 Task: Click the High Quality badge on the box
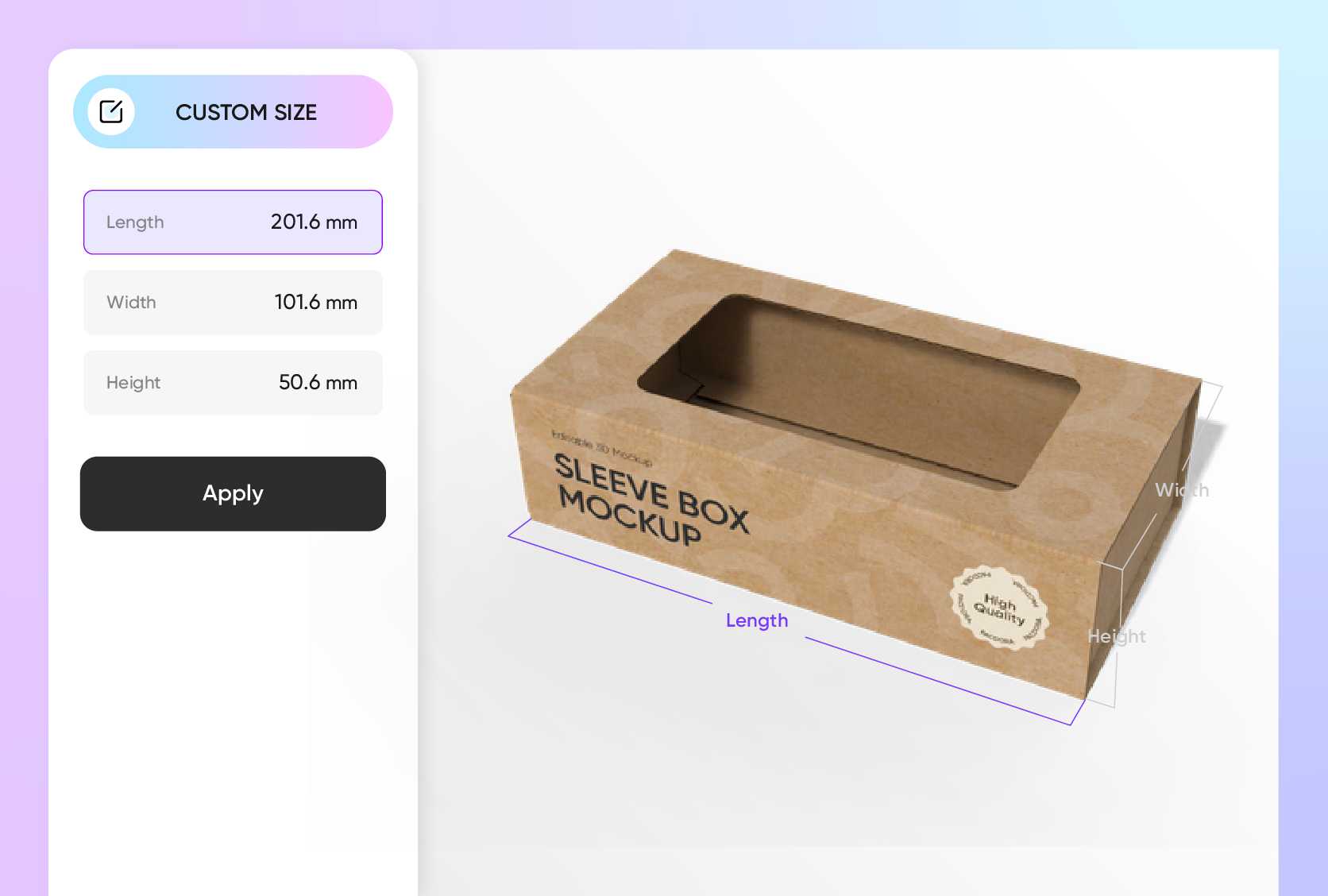pos(999,608)
